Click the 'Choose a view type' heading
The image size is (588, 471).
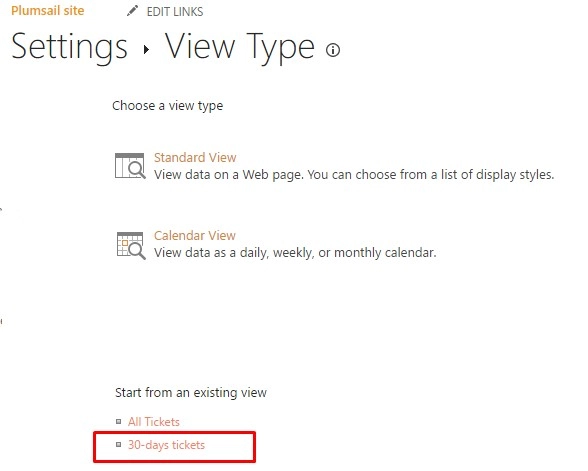click(168, 106)
